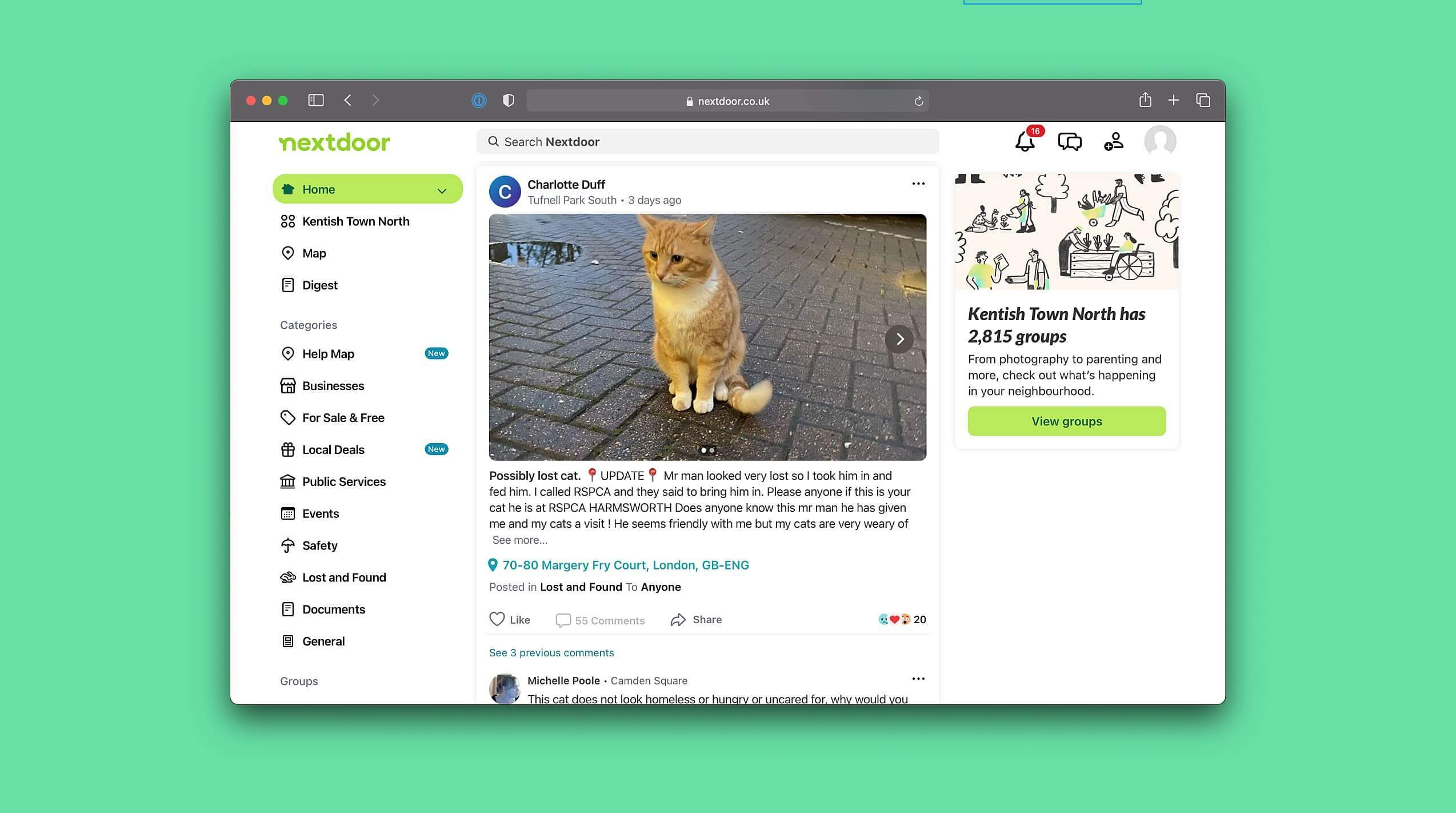
Task: Expand the post text with See more
Action: coord(519,540)
